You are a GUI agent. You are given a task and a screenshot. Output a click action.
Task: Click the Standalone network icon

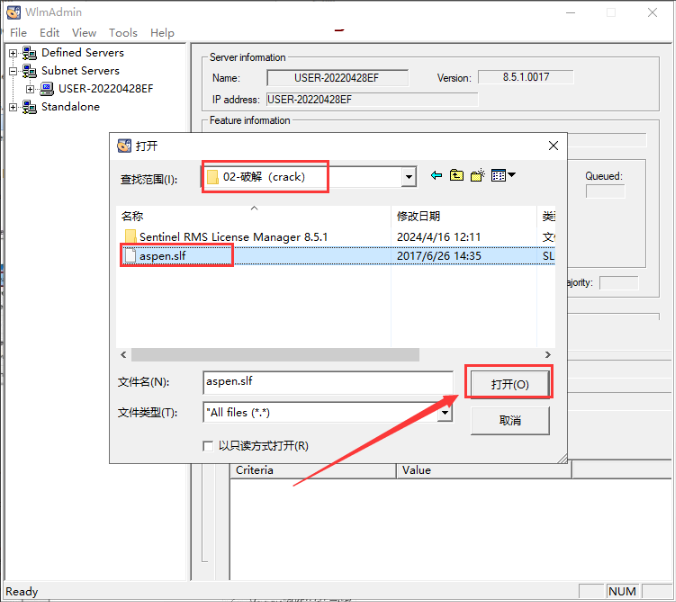pyautogui.click(x=29, y=107)
